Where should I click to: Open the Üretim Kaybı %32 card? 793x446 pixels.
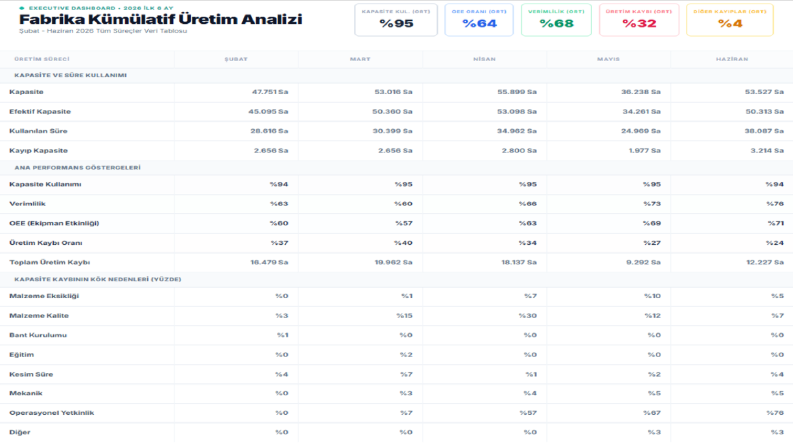click(x=639, y=20)
